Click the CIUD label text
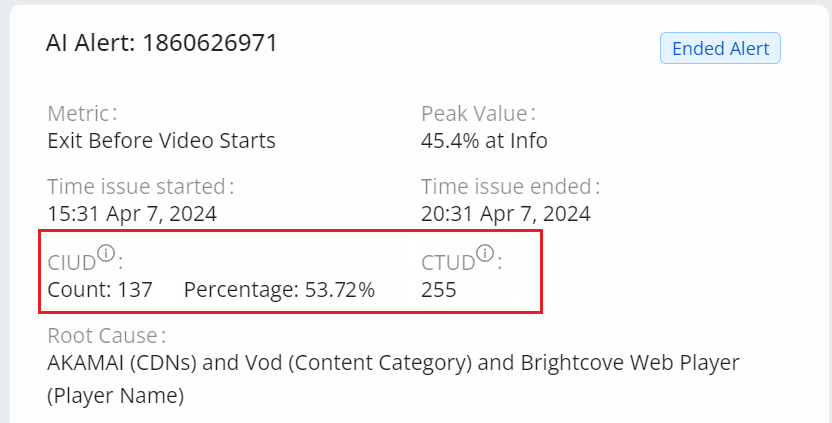 71,263
